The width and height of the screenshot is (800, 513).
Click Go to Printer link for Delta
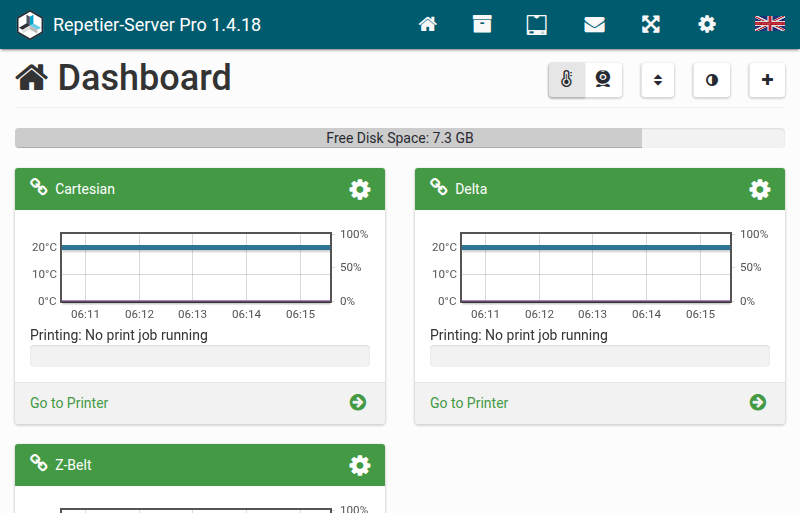point(469,403)
